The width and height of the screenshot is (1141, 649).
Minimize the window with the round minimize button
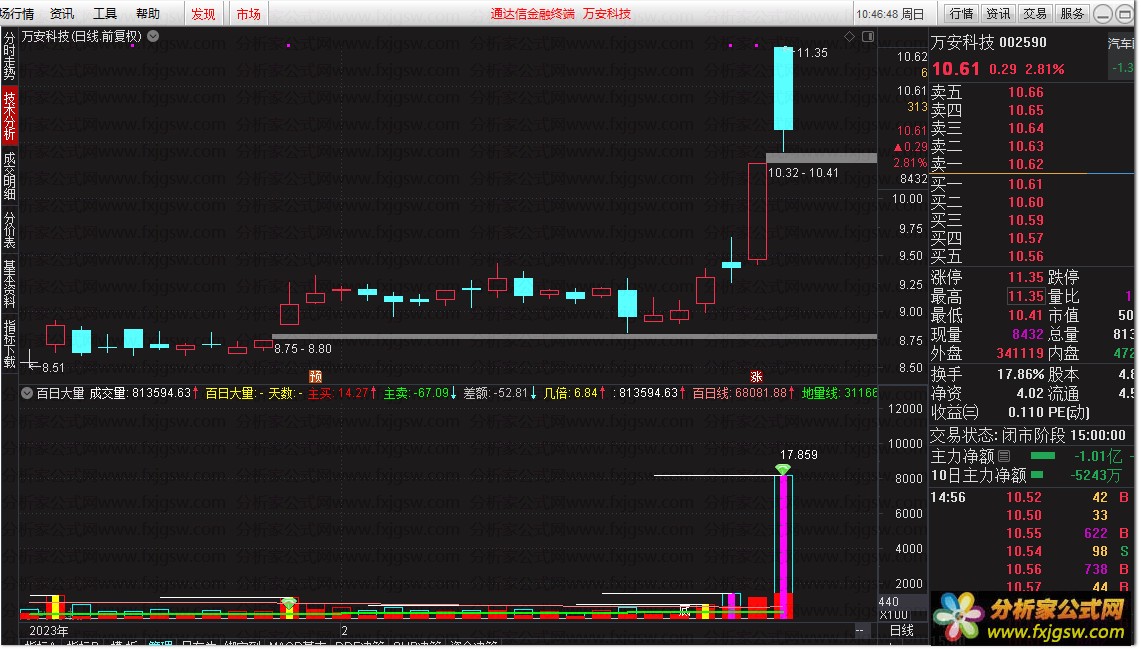1103,14
